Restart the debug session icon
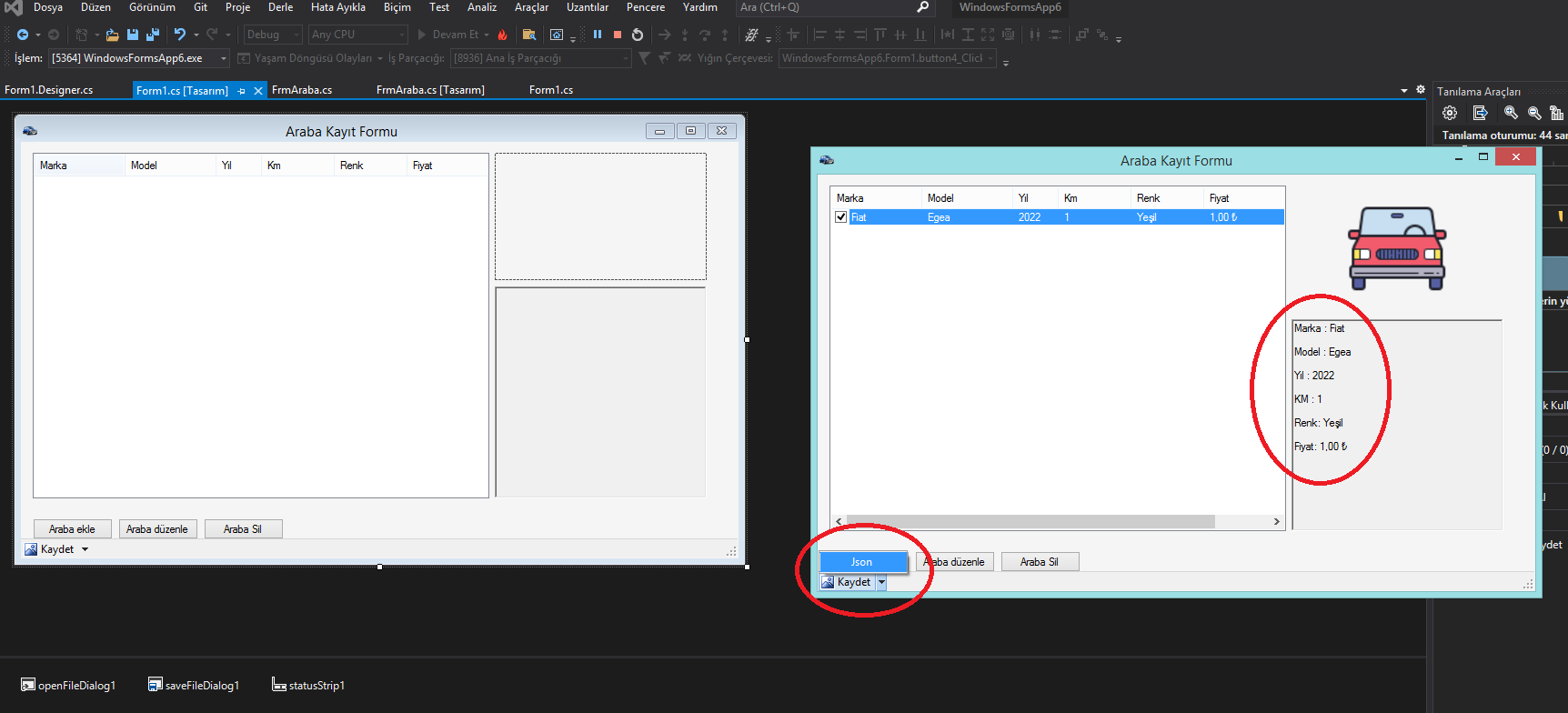 point(638,35)
